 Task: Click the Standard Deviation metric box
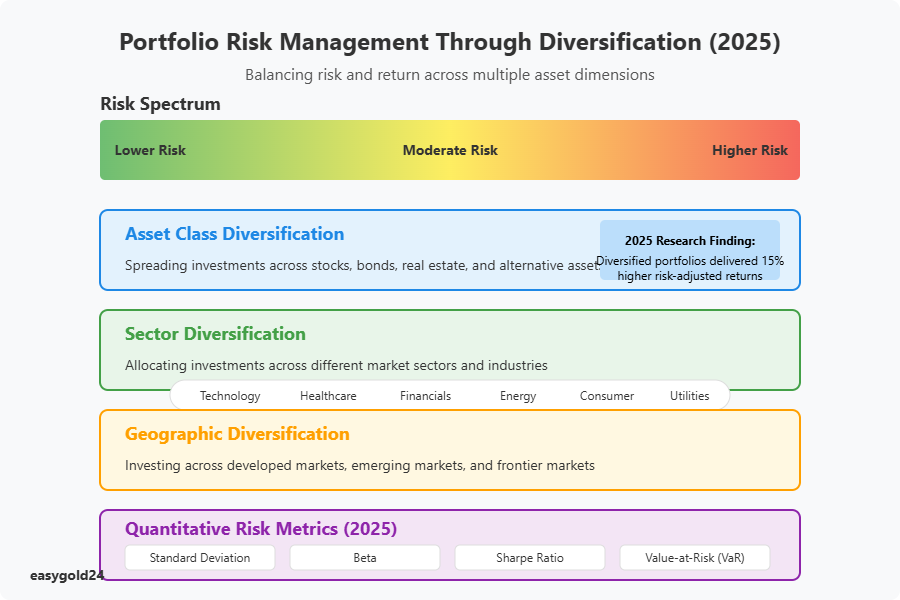[x=200, y=557]
